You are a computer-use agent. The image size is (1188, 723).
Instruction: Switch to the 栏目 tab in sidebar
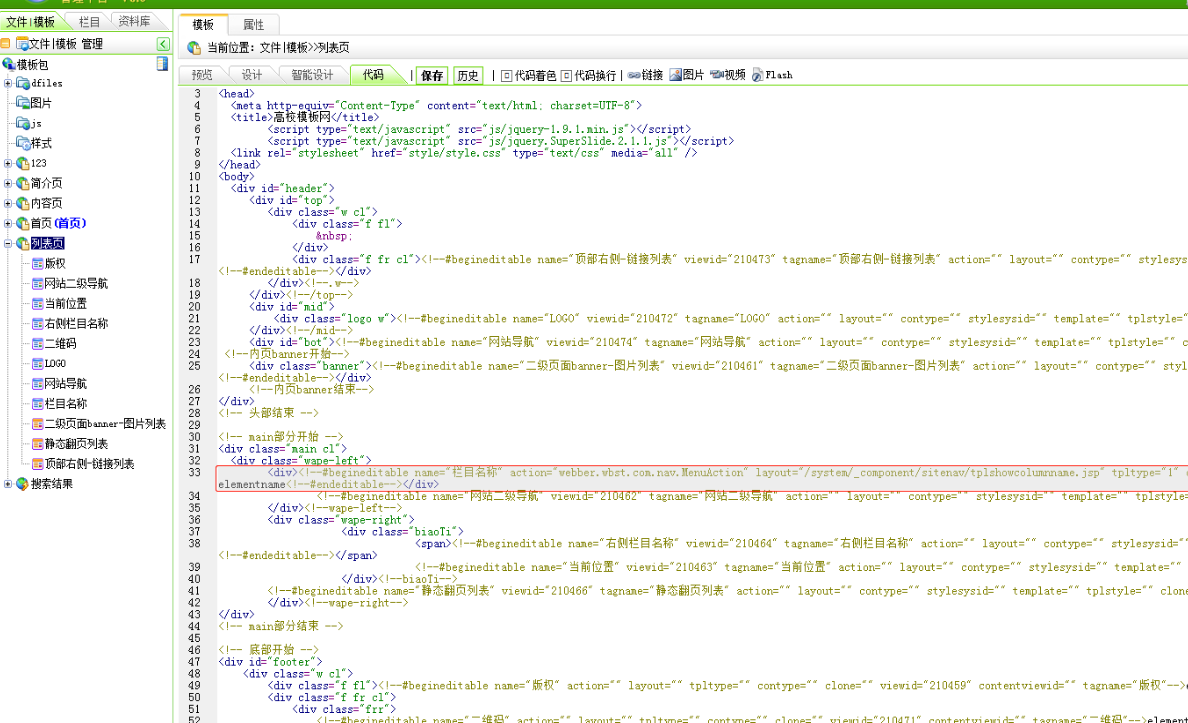pos(89,21)
